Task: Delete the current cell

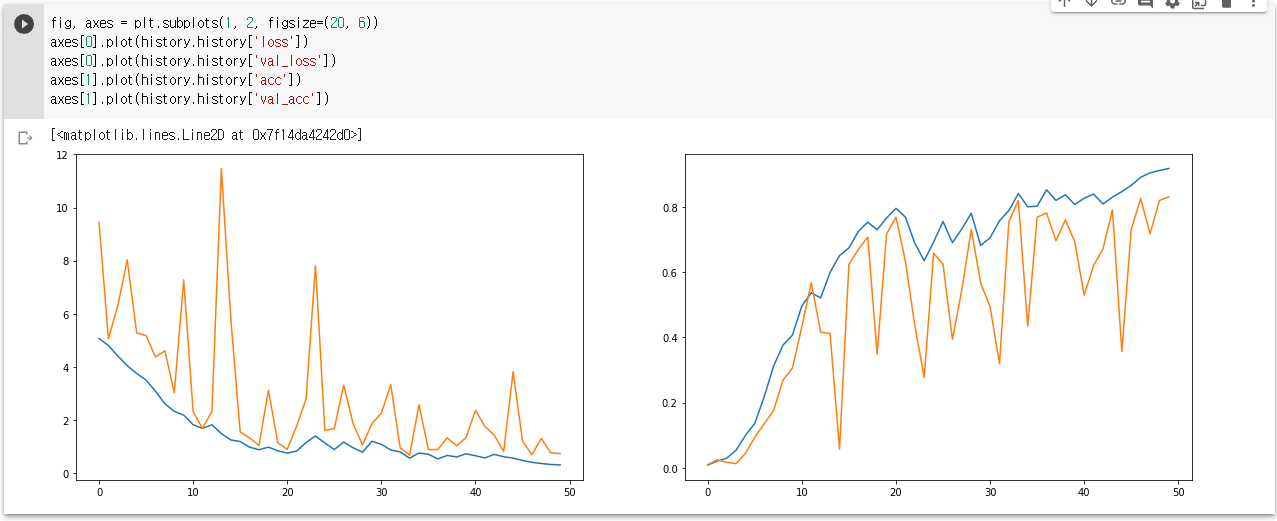Action: [1226, 3]
